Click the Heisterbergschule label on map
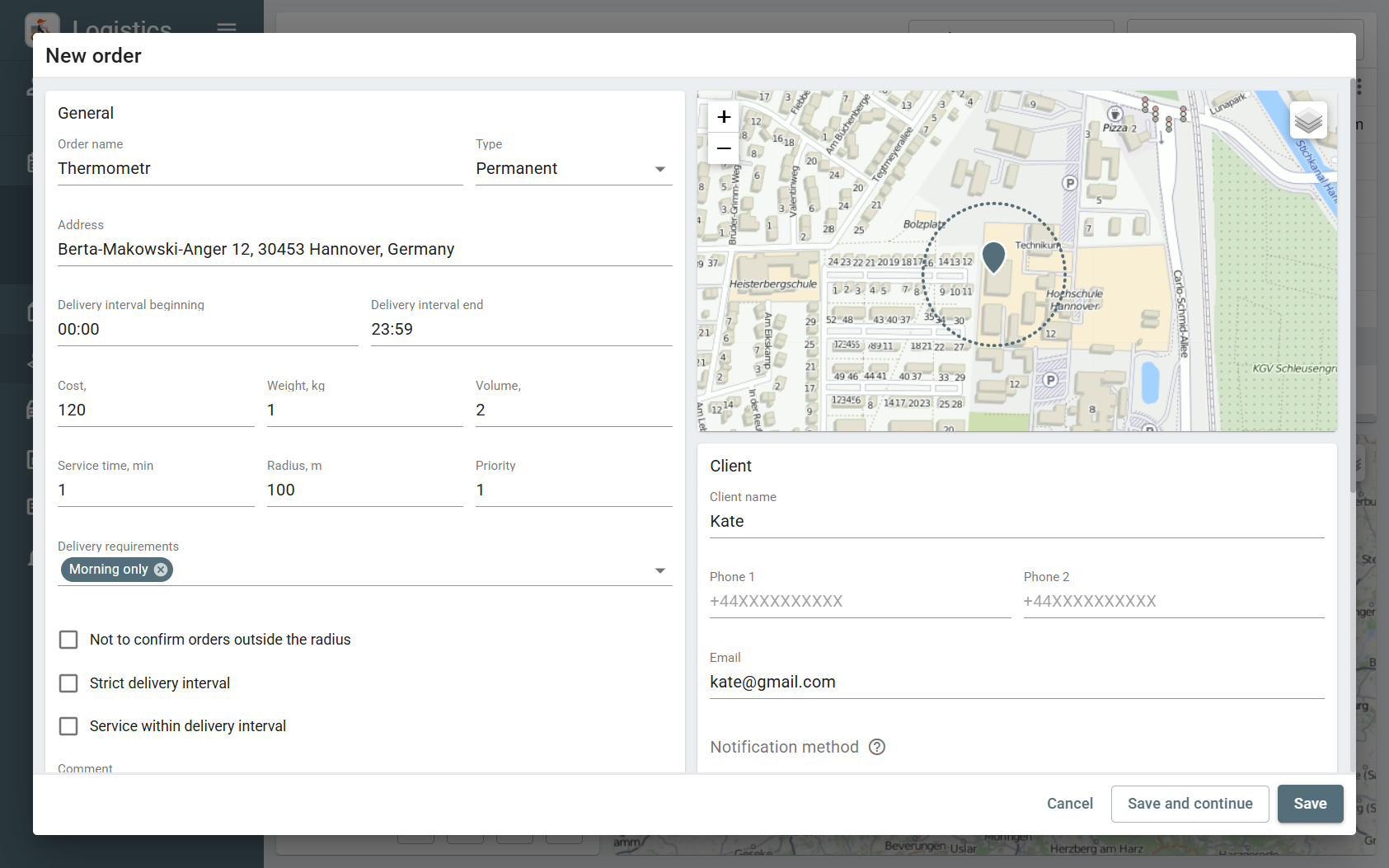 click(x=773, y=284)
